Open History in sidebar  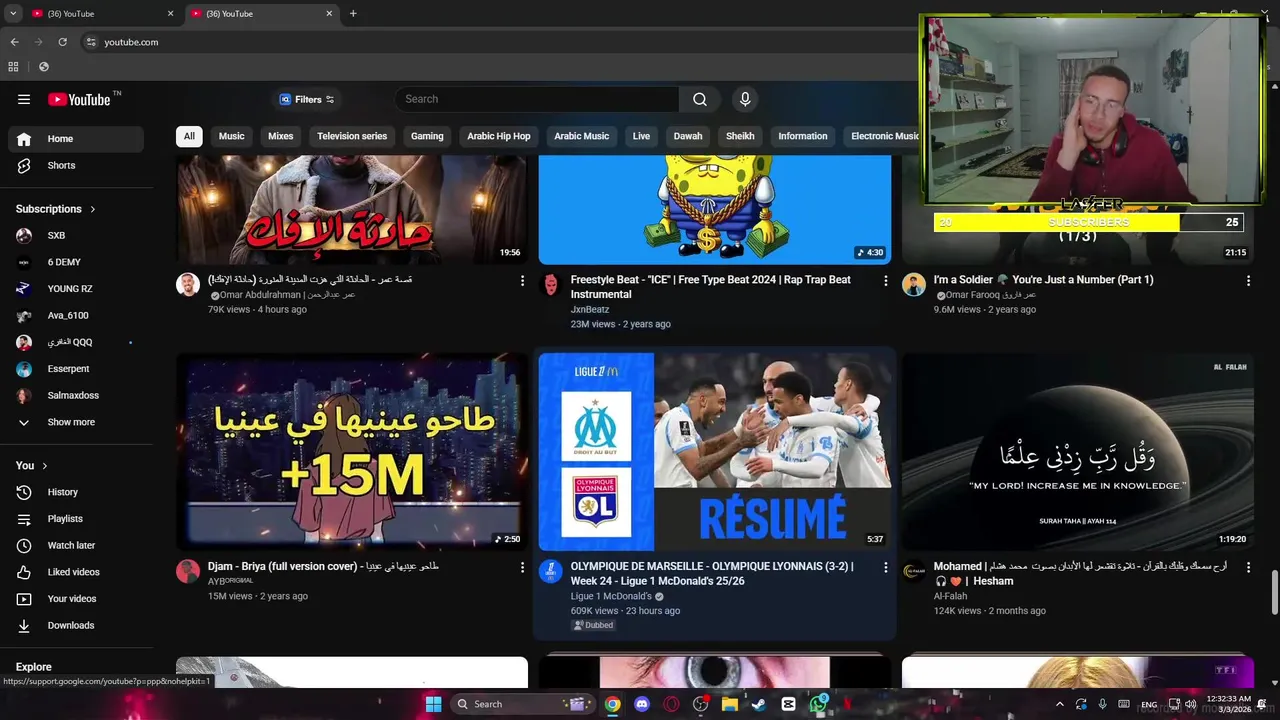76,492
